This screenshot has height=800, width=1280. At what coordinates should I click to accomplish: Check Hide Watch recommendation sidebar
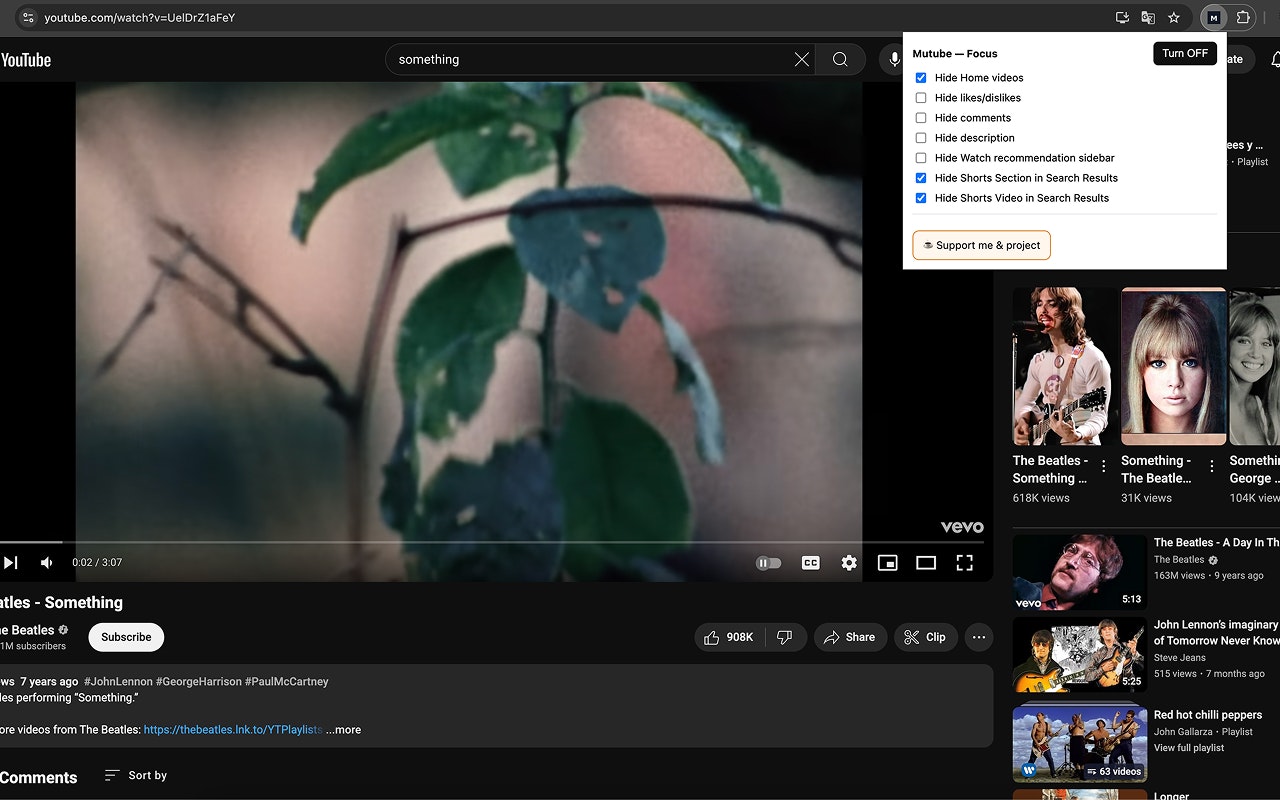pyautogui.click(x=920, y=157)
